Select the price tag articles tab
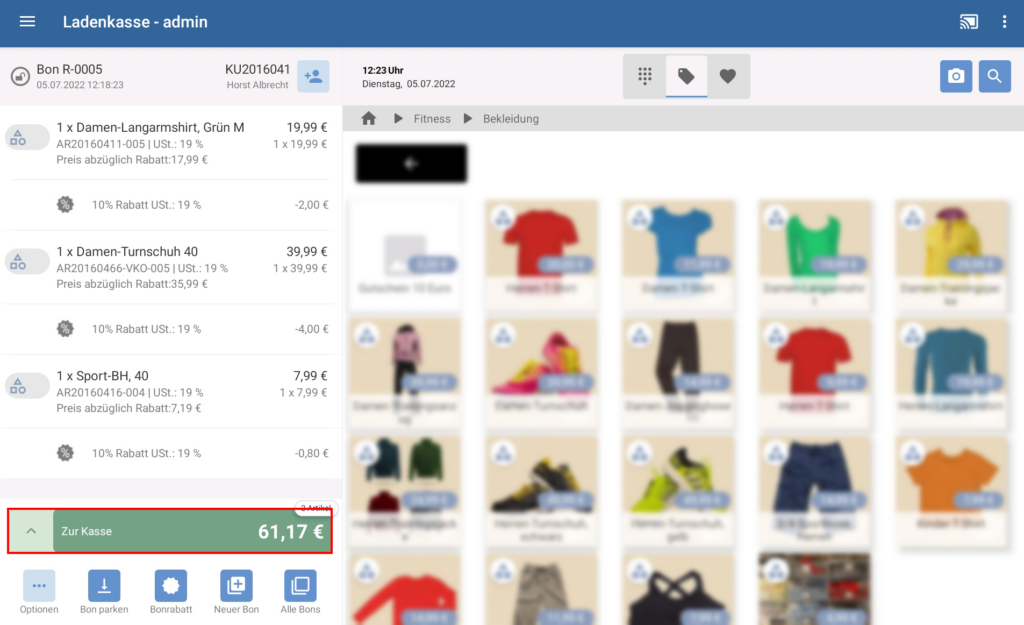The image size is (1024, 625). [686, 76]
